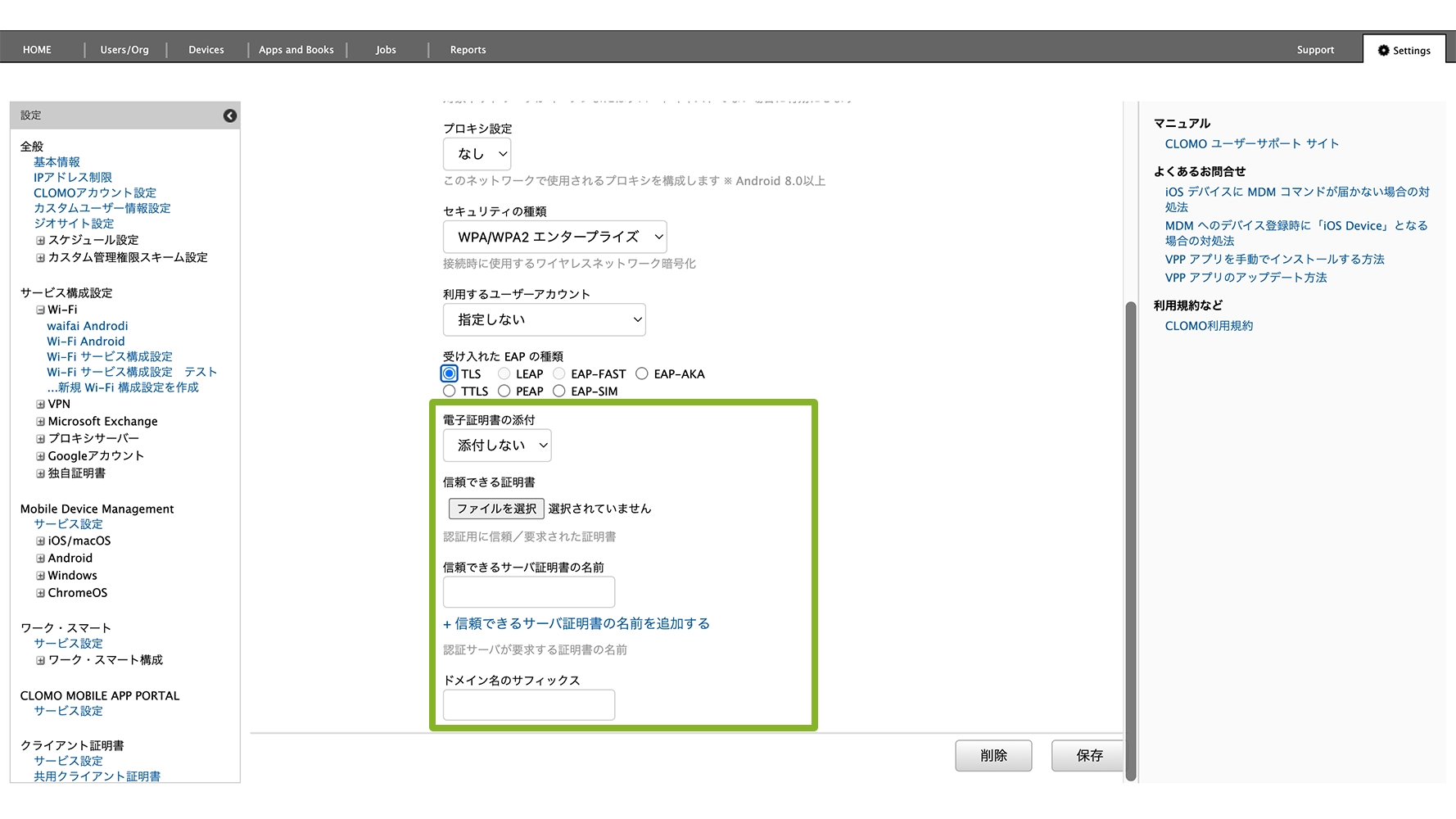This screenshot has width=1456, height=819.
Task: Expand the Microsoft Exchange plus icon
Action: pos(40,422)
